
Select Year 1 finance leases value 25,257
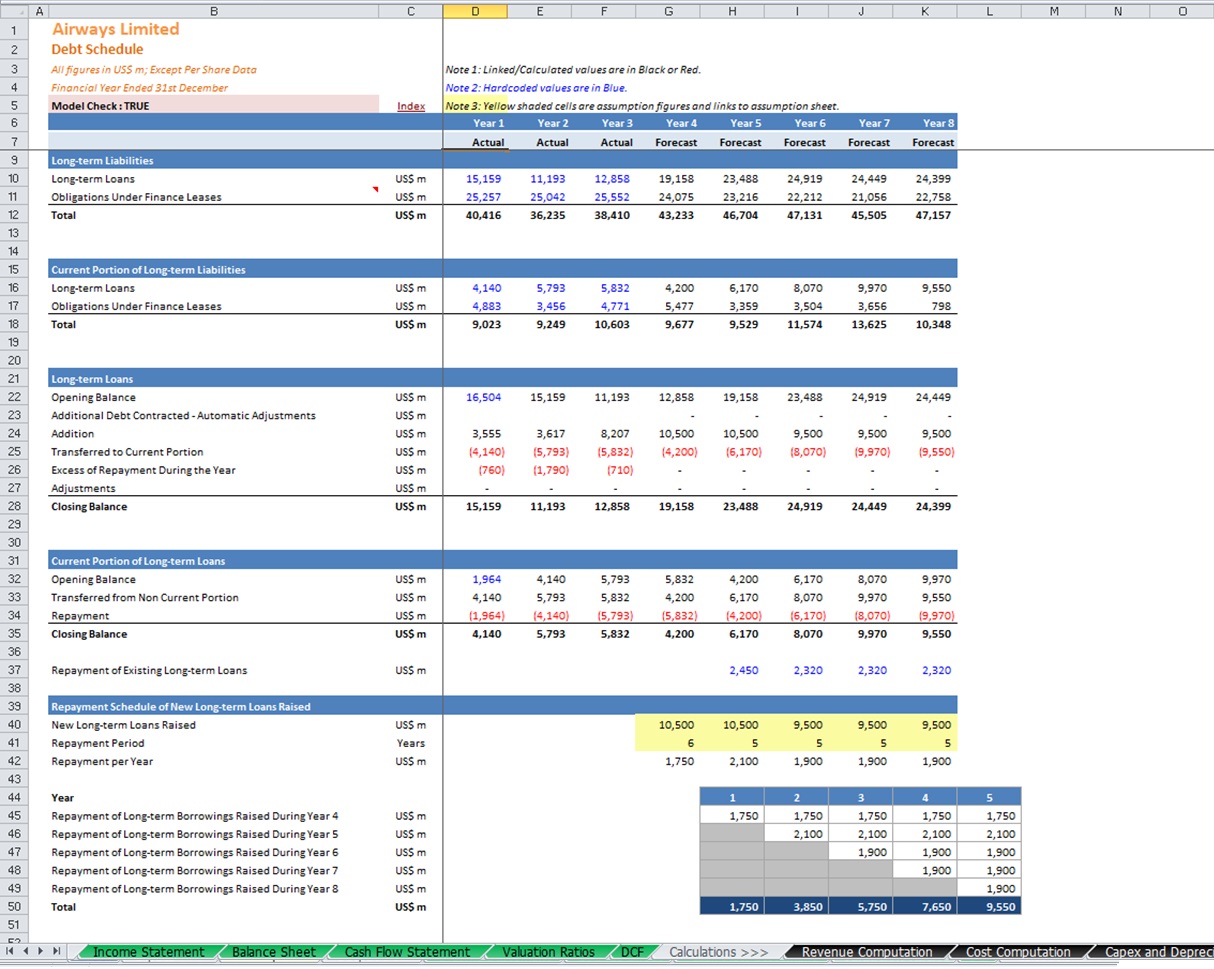pyautogui.click(x=484, y=197)
